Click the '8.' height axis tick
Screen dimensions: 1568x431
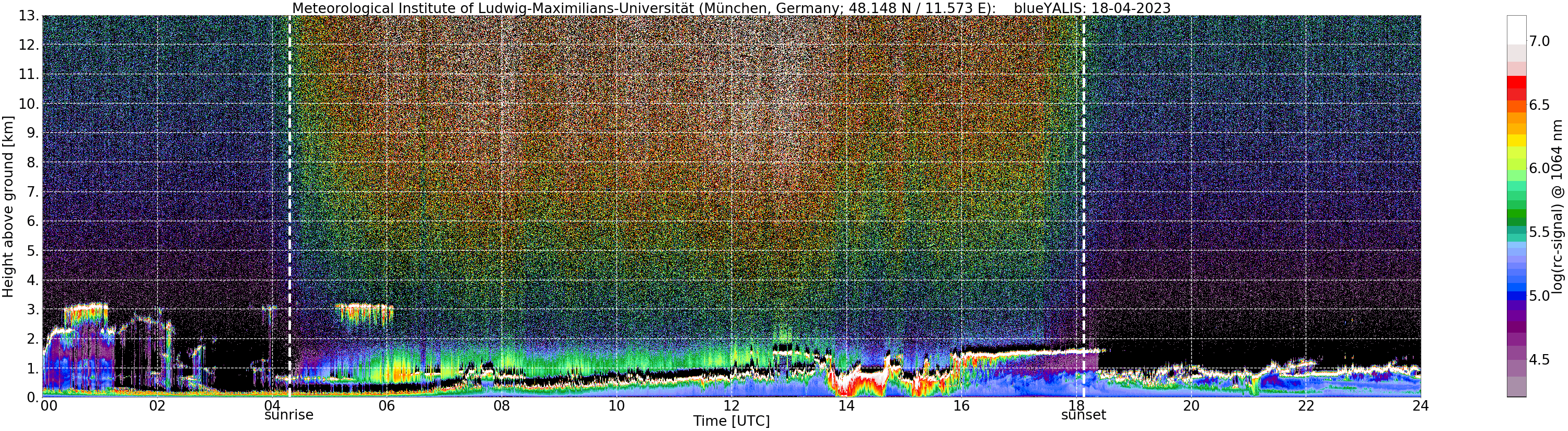pyautogui.click(x=32, y=163)
